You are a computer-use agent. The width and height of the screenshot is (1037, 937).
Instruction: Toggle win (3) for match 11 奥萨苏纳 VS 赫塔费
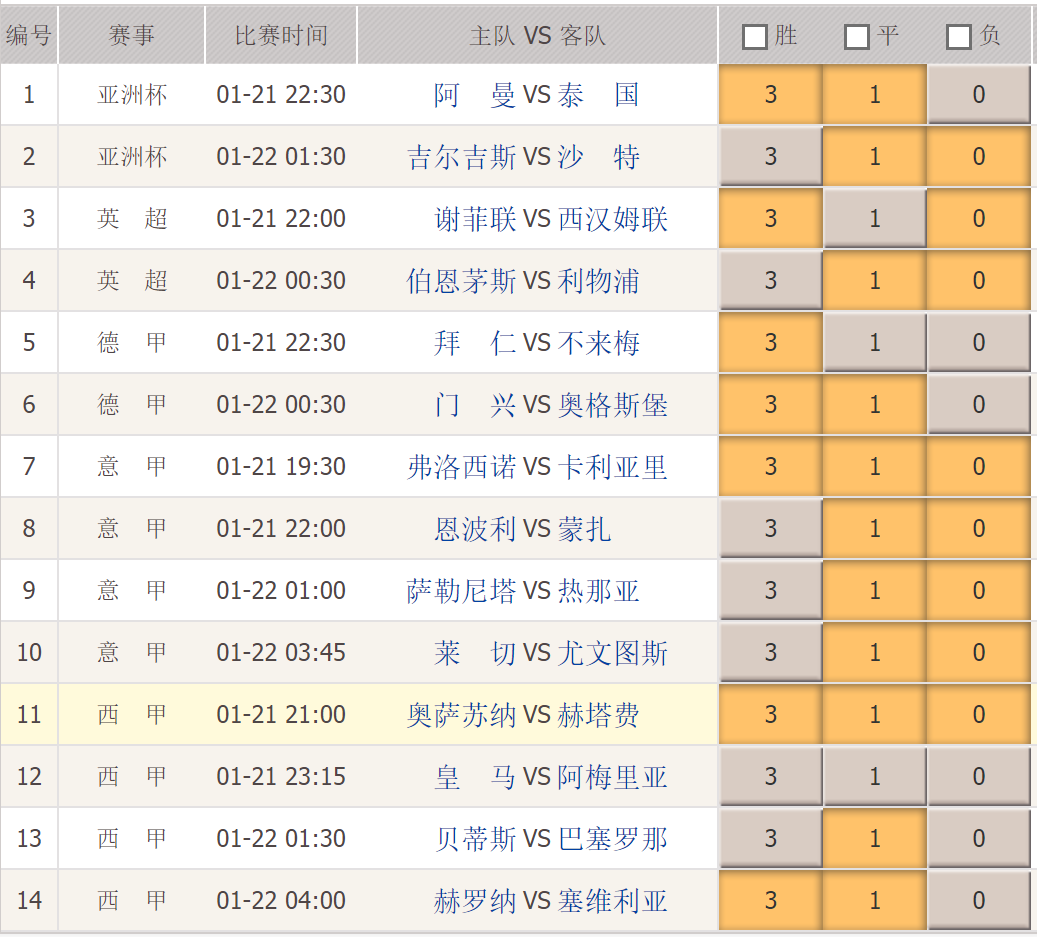tap(771, 714)
